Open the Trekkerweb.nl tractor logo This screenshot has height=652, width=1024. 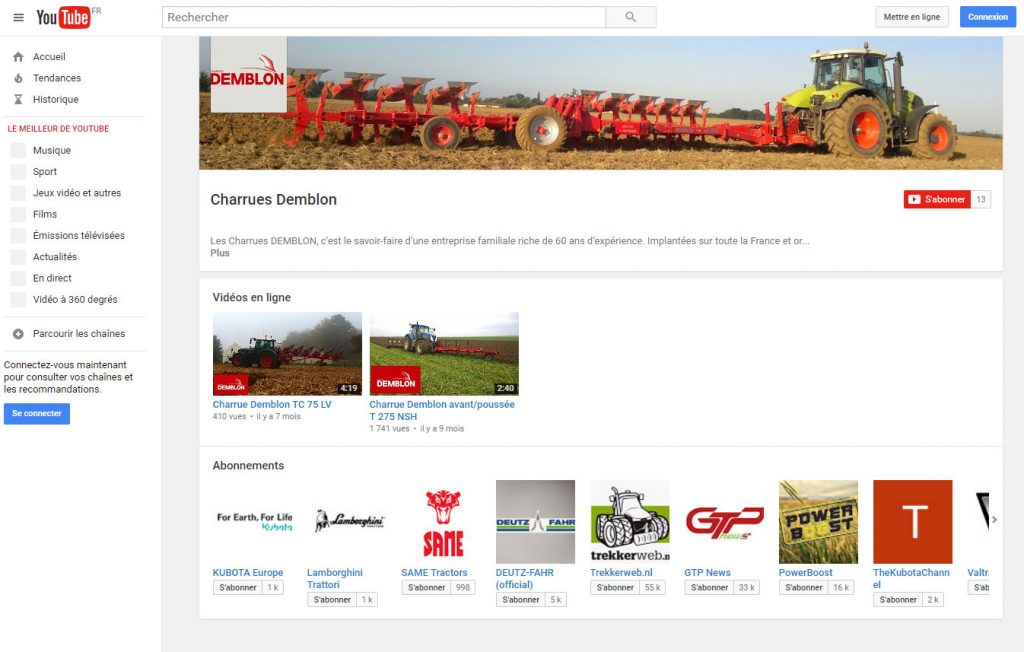(x=630, y=521)
